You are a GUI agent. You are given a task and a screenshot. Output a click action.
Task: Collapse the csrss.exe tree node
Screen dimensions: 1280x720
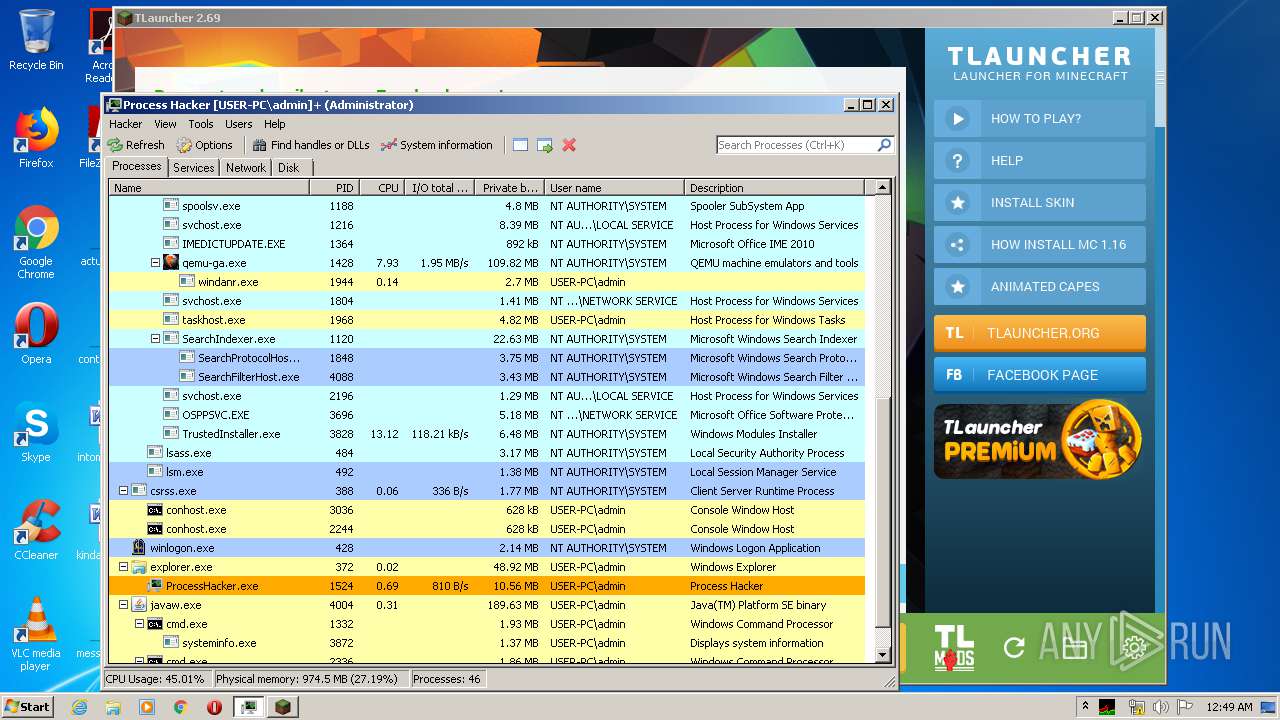[123, 491]
